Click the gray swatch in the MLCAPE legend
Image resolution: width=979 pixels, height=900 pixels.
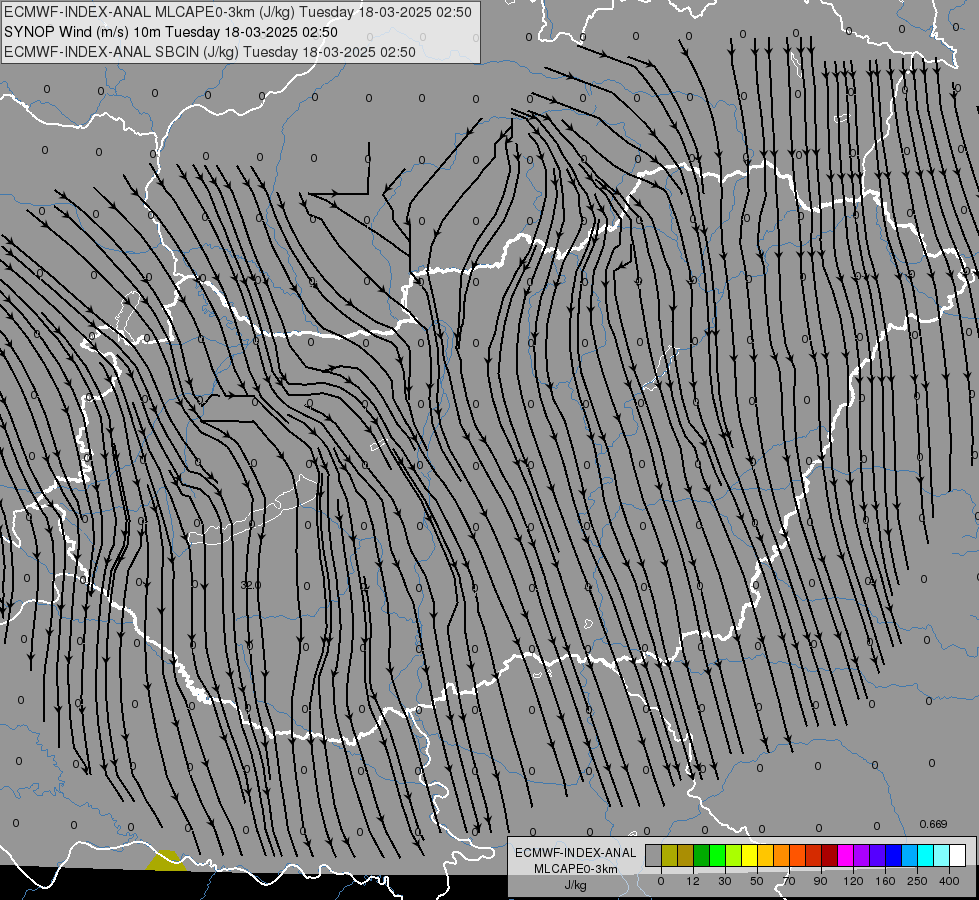point(654,855)
